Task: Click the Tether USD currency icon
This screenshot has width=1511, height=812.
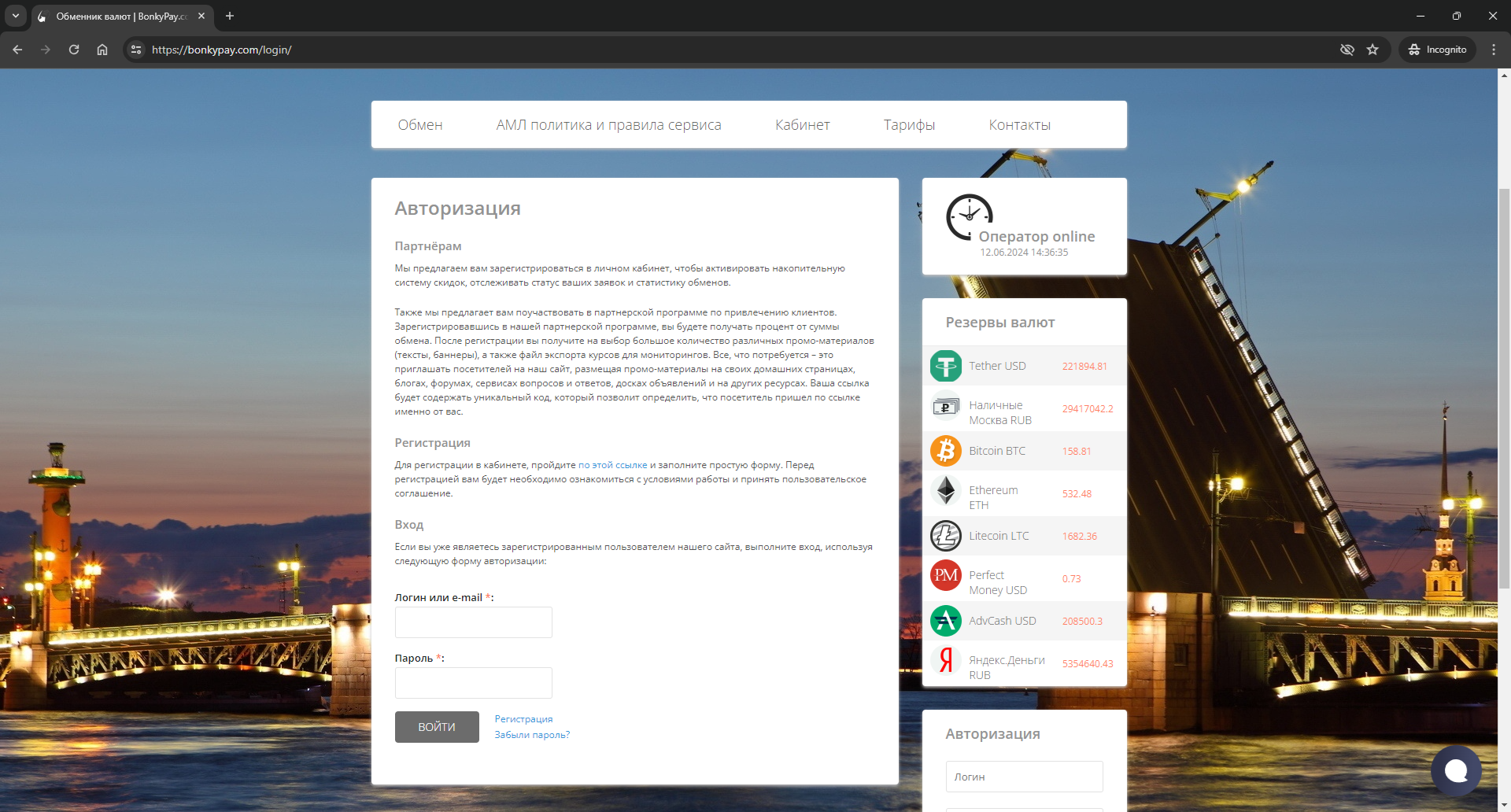Action: click(x=945, y=366)
